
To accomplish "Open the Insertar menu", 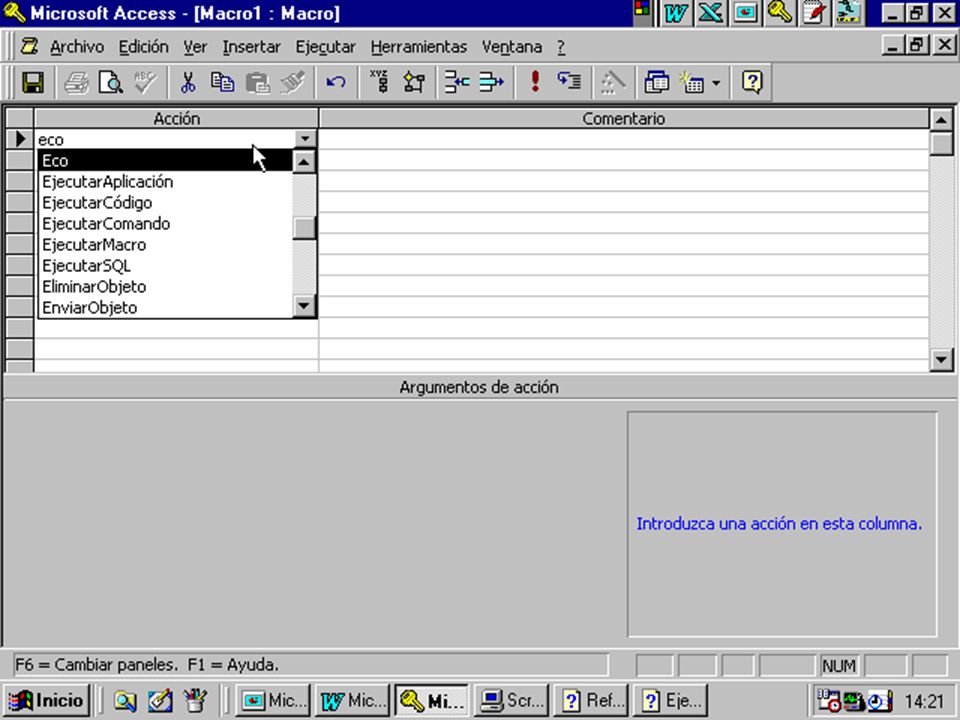I will [x=252, y=47].
